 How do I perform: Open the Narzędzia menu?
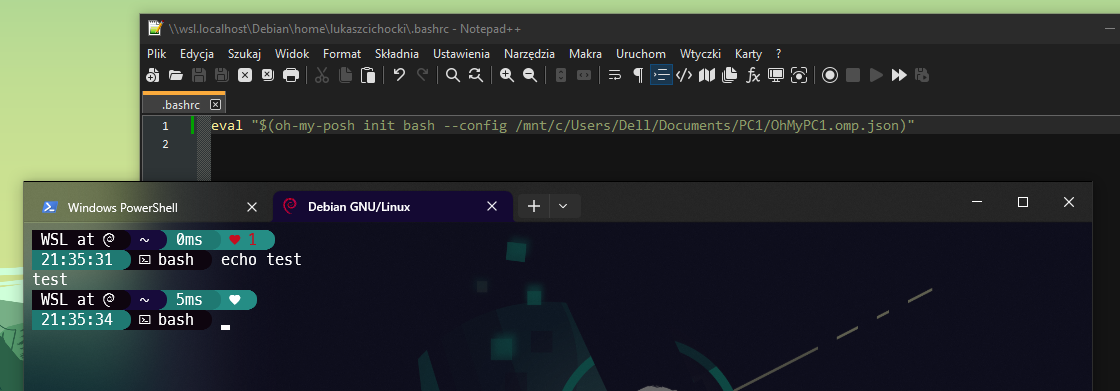coord(529,54)
